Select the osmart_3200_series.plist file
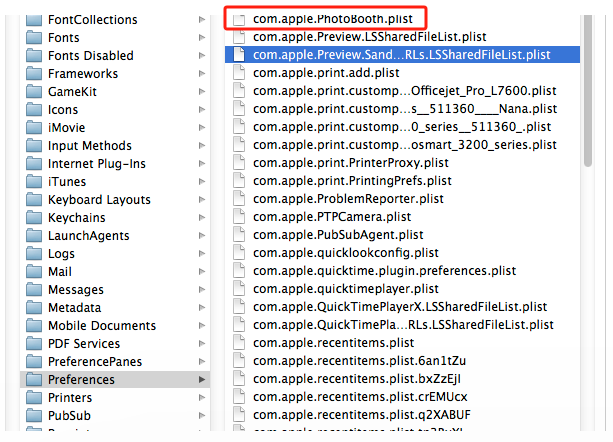 tap(405, 145)
